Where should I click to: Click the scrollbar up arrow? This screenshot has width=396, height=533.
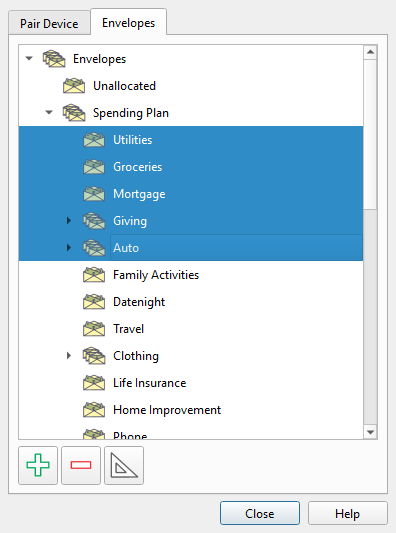click(x=370, y=52)
